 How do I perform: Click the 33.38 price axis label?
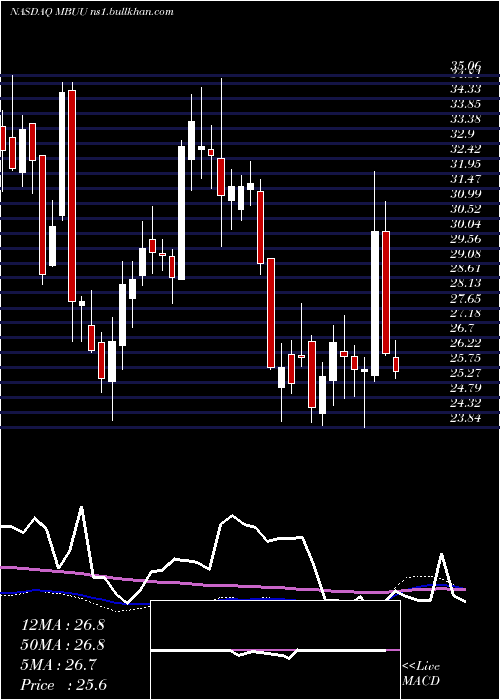coord(466,119)
